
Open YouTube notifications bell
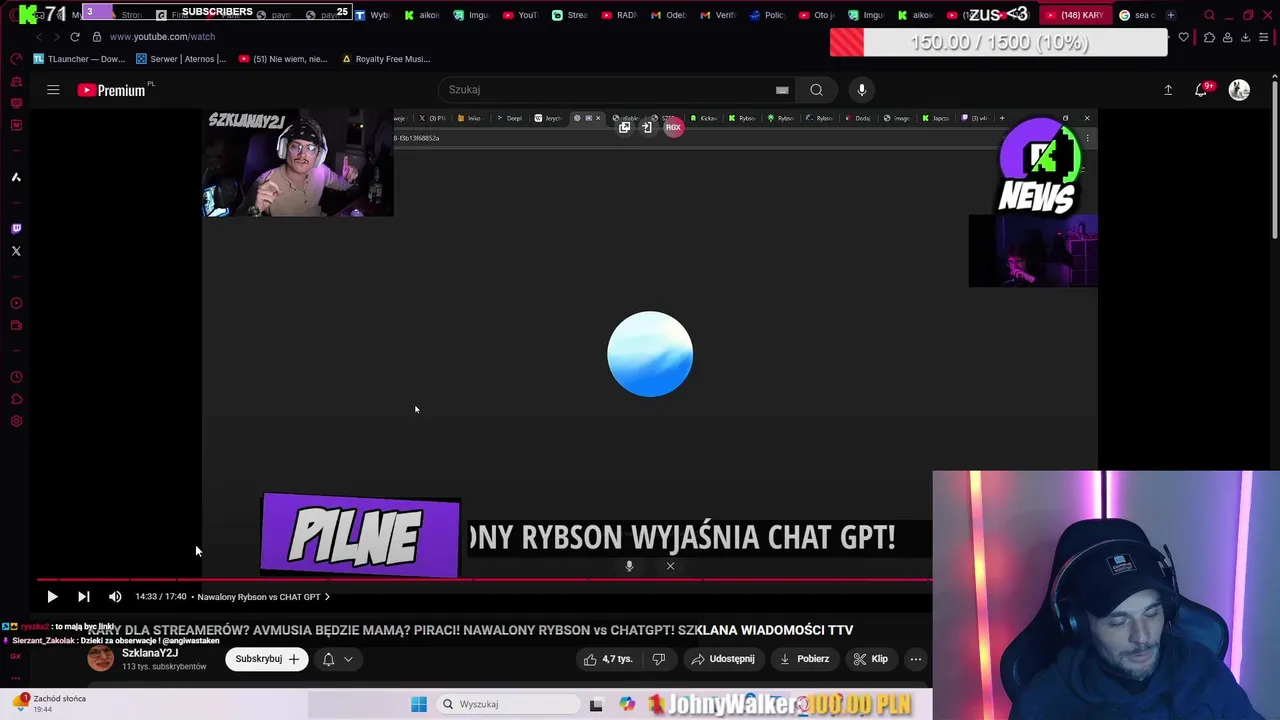click(1201, 90)
